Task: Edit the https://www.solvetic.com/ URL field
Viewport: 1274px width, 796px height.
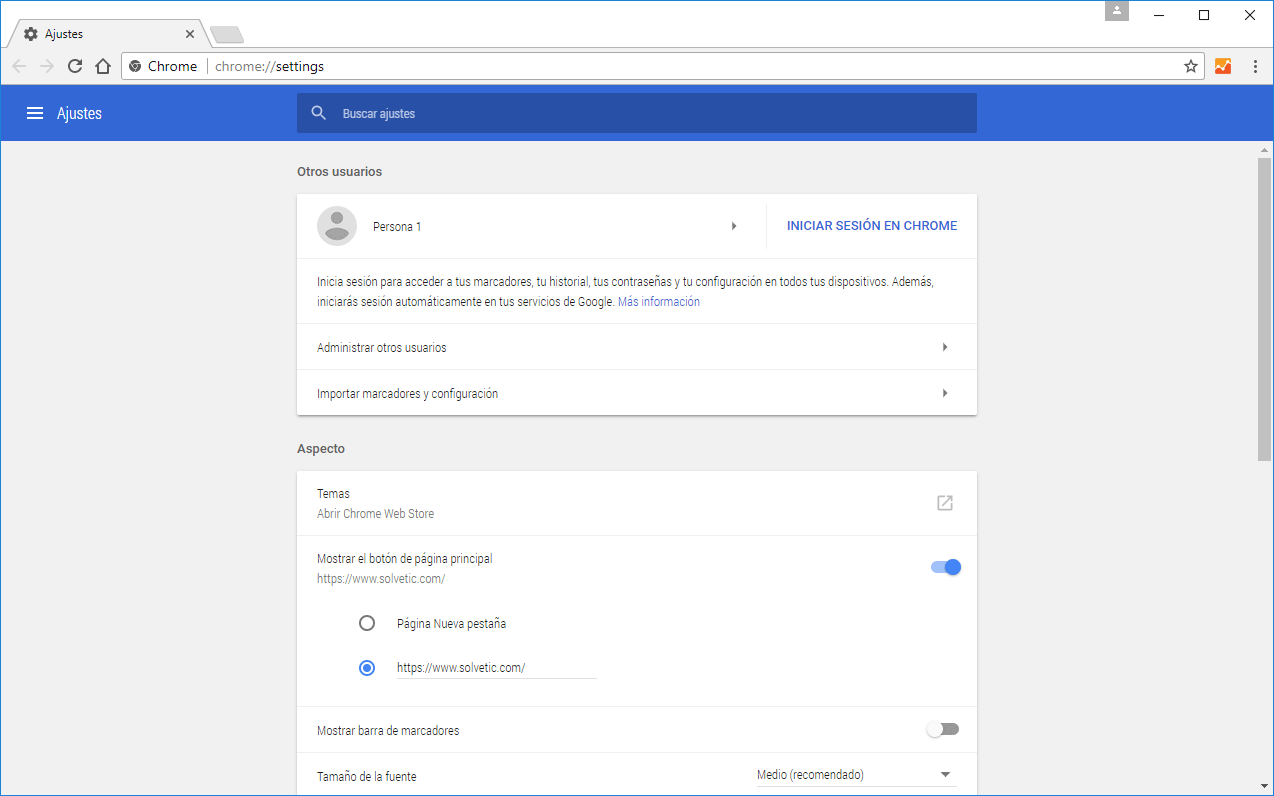Action: (x=496, y=668)
